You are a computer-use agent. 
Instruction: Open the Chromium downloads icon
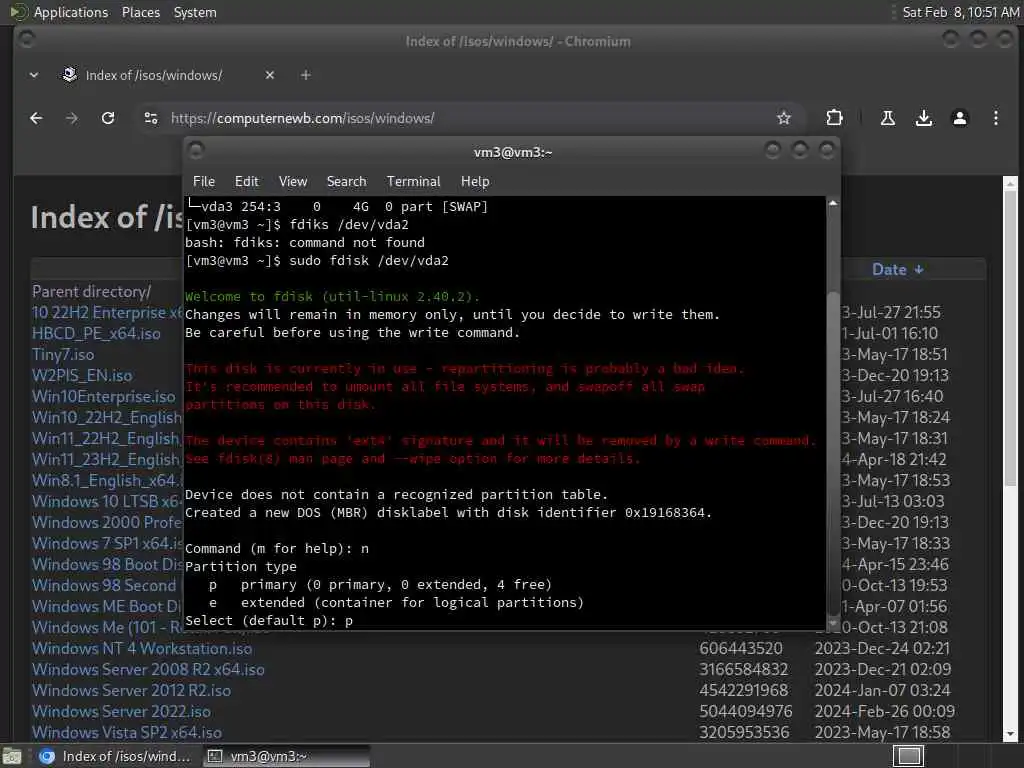(923, 118)
